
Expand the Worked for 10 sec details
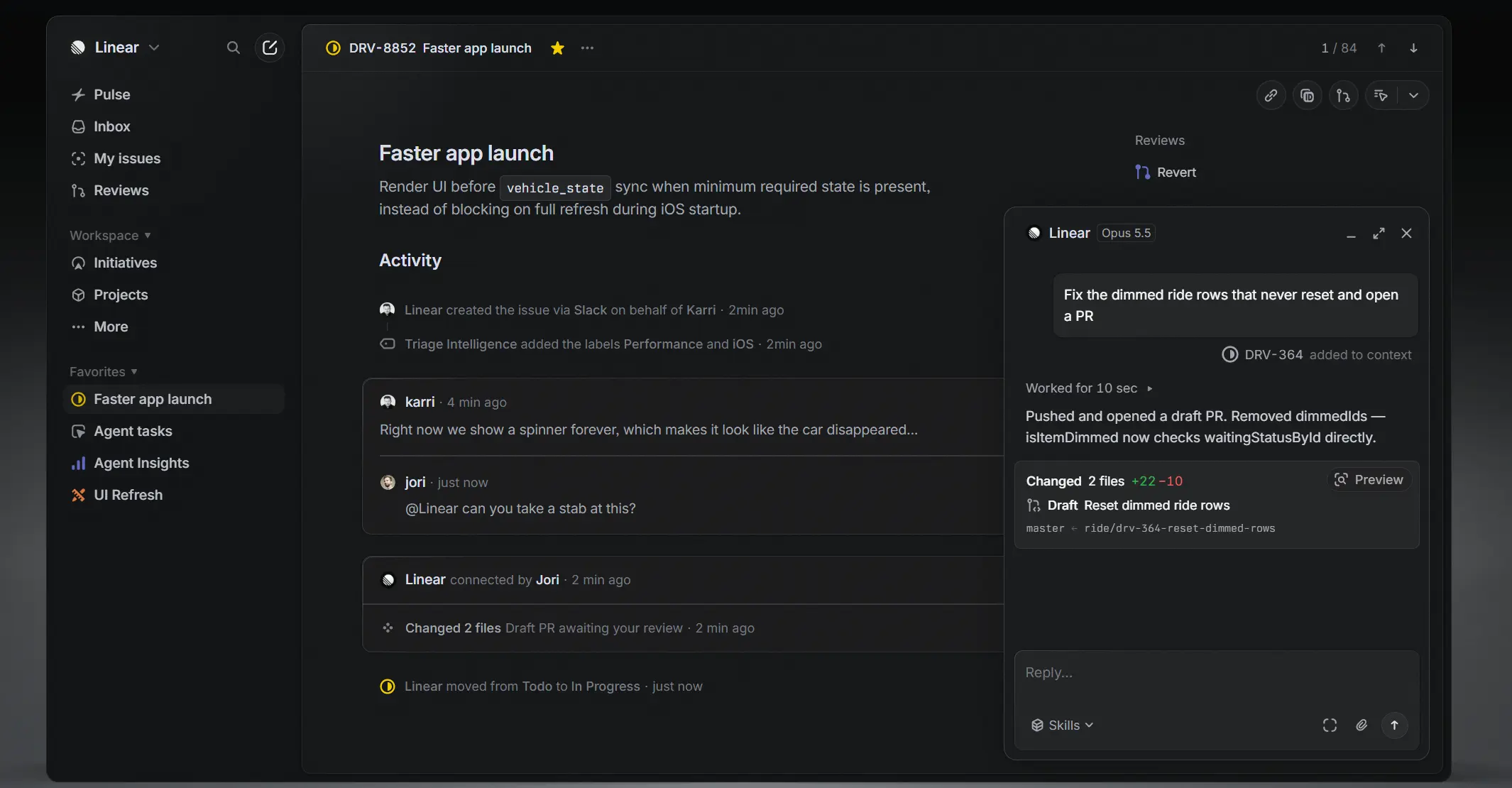[x=1089, y=388]
